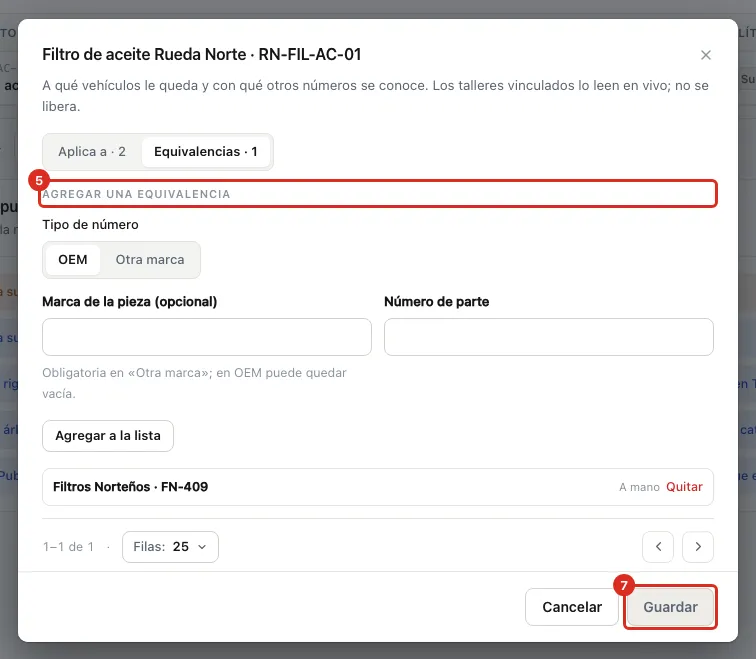Go to previous page with left chevron
The image size is (756, 659).
(658, 547)
